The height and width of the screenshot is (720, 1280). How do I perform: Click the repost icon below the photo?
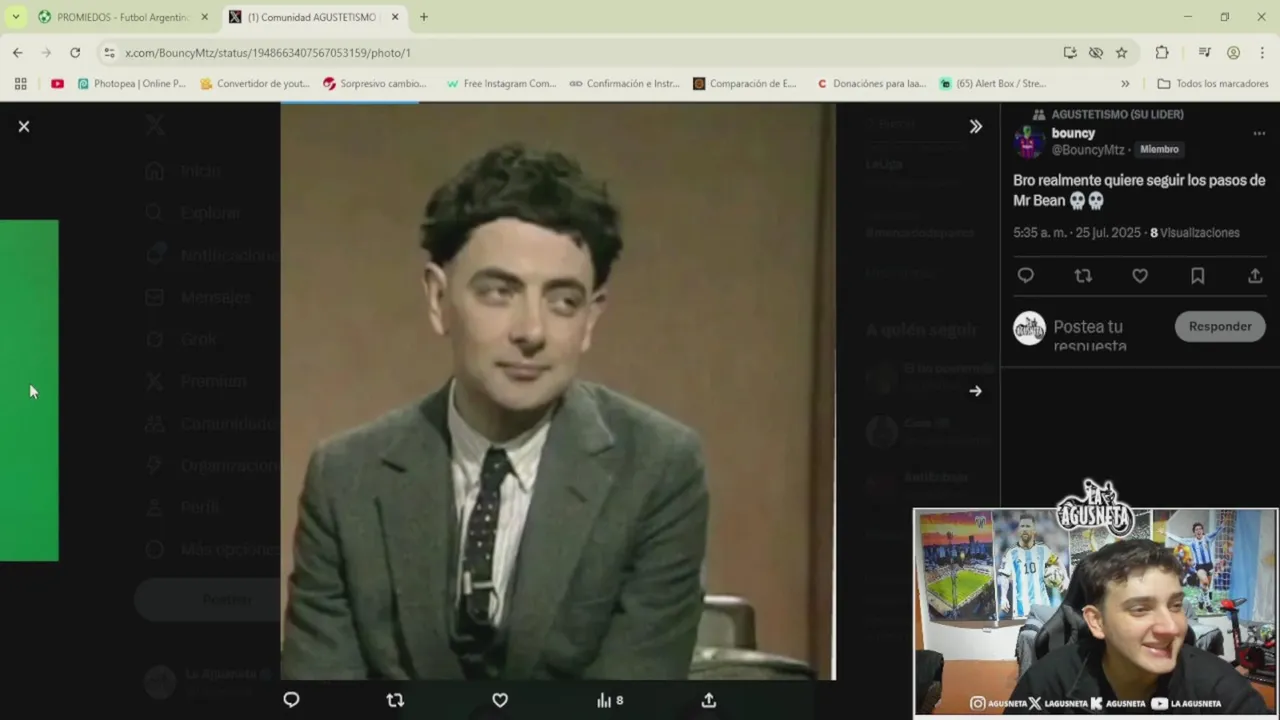click(x=395, y=700)
